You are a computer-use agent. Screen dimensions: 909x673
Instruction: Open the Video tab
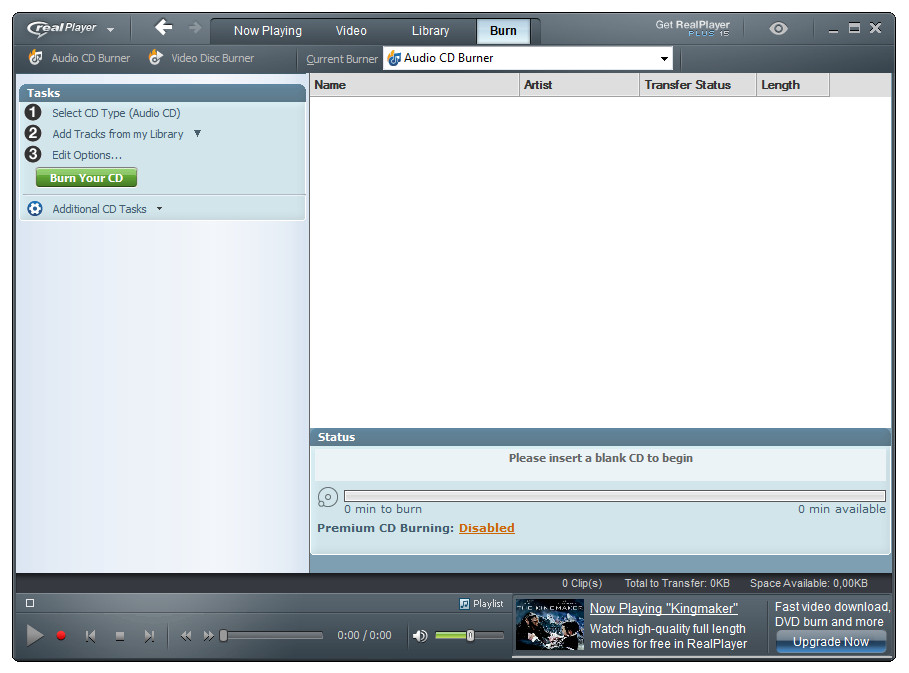[x=351, y=31]
